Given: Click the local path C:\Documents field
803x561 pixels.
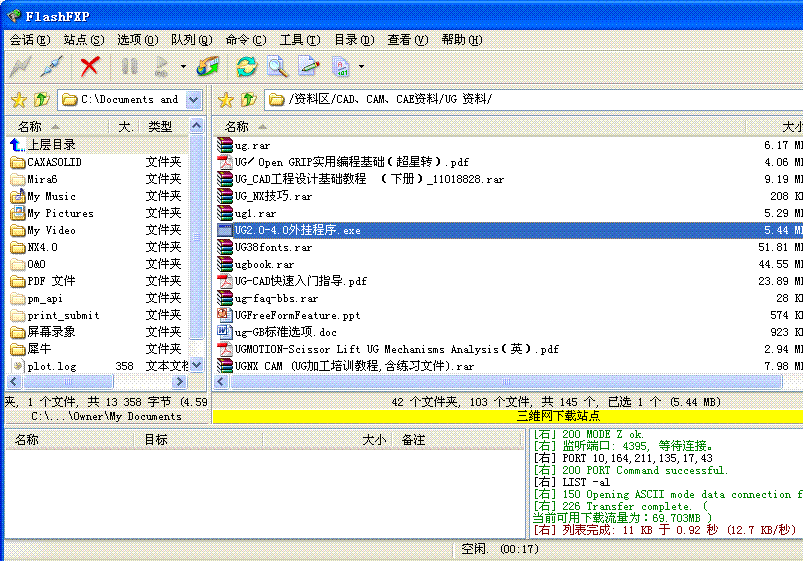Looking at the screenshot, I should [x=122, y=99].
